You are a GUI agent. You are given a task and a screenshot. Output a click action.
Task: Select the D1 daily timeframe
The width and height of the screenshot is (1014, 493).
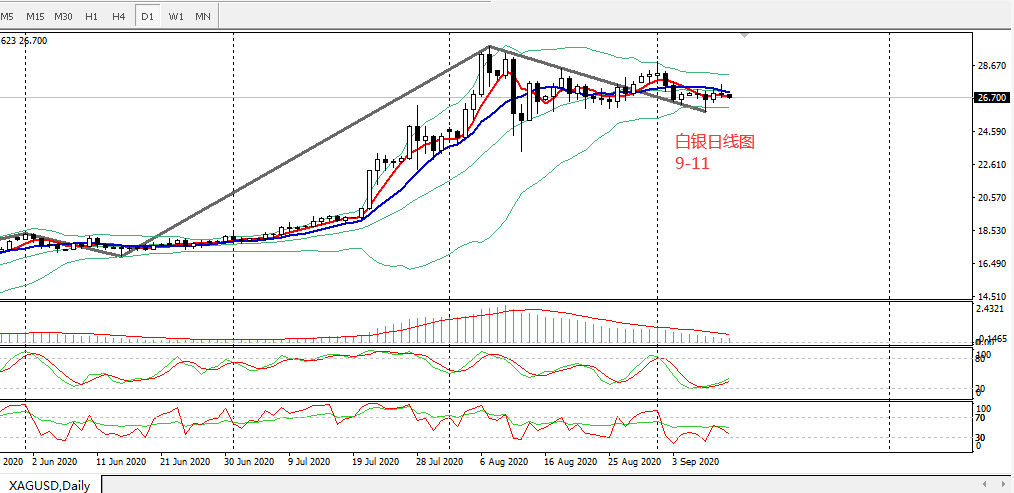point(147,16)
